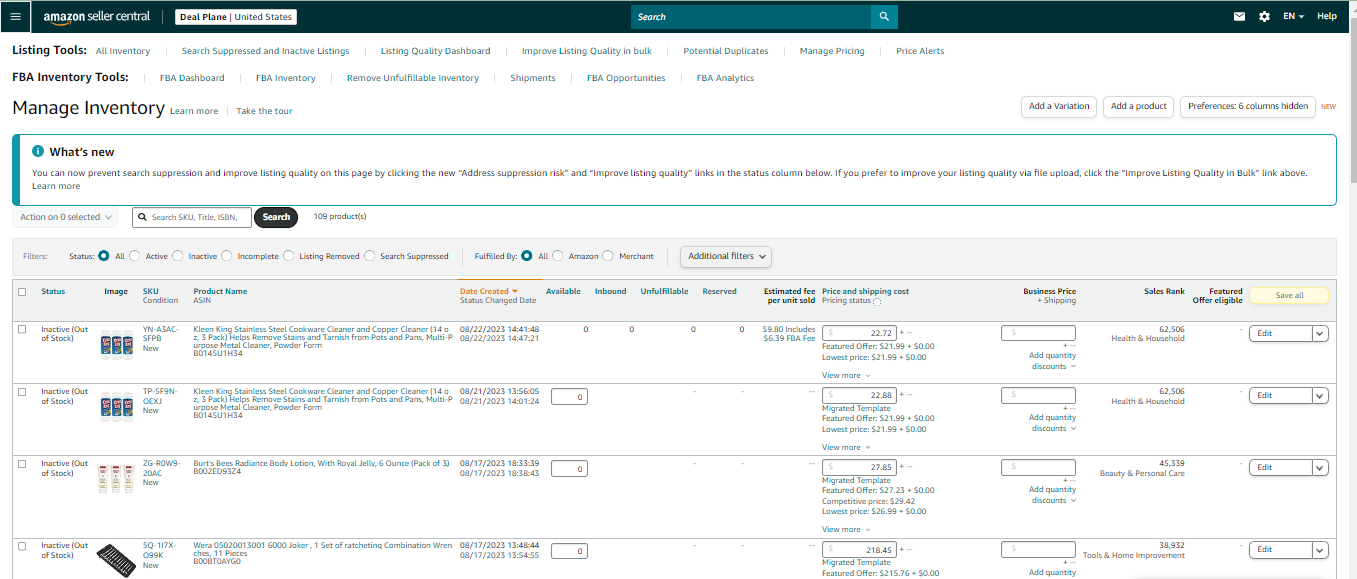The width and height of the screenshot is (1357, 579).
Task: Expand Add quantity discounts for Burt's Bees
Action: (1053, 495)
